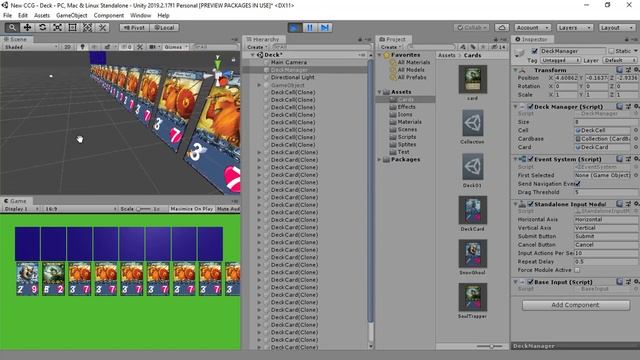This screenshot has height=360, width=640.
Task: Collapse the Transform component
Action: click(516, 70)
